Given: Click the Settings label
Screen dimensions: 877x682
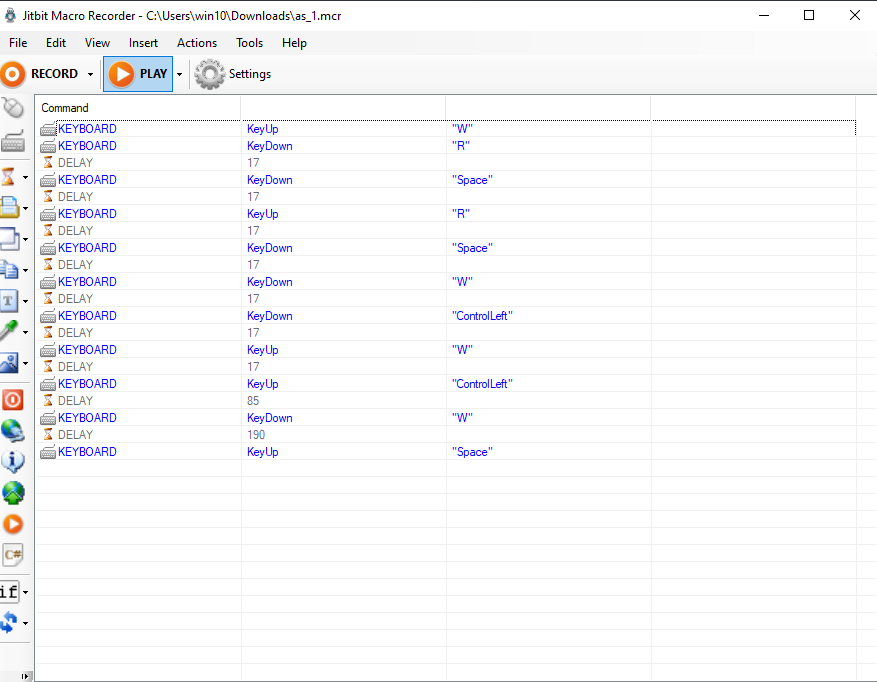Looking at the screenshot, I should (249, 74).
